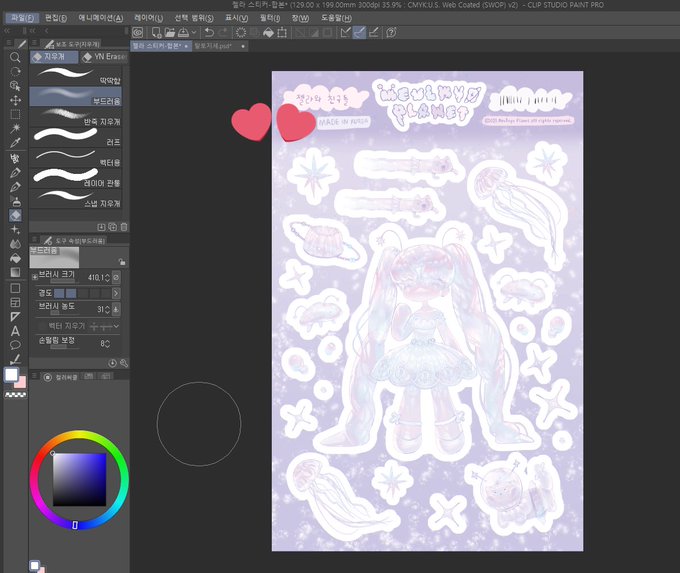
Task: Open the 레이어(L) menu
Action: click(148, 18)
